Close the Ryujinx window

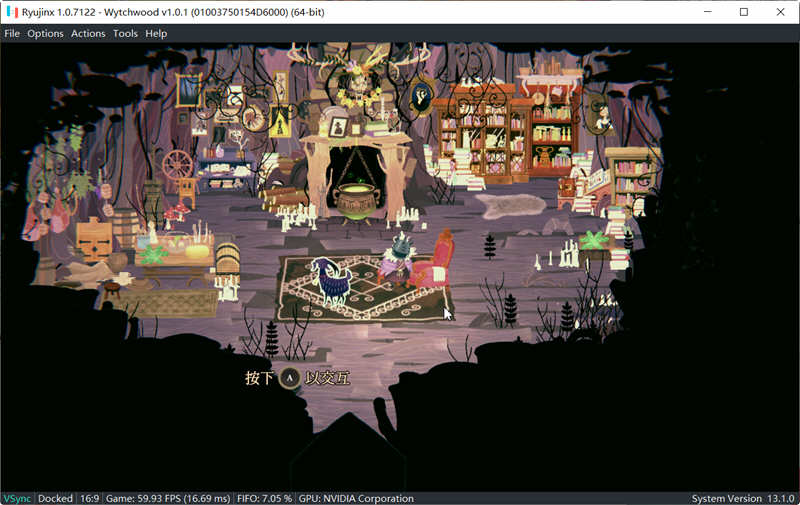click(780, 12)
